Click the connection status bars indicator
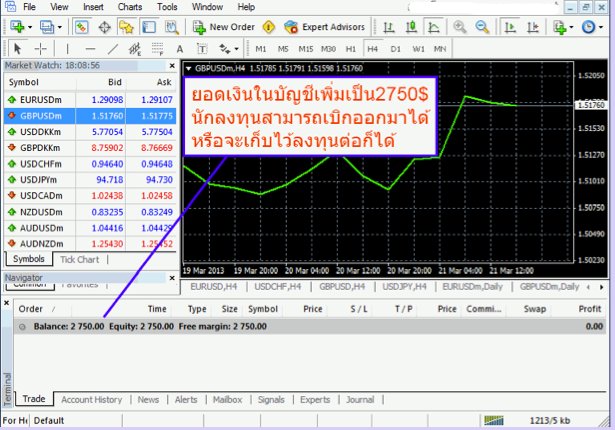 [x=494, y=420]
